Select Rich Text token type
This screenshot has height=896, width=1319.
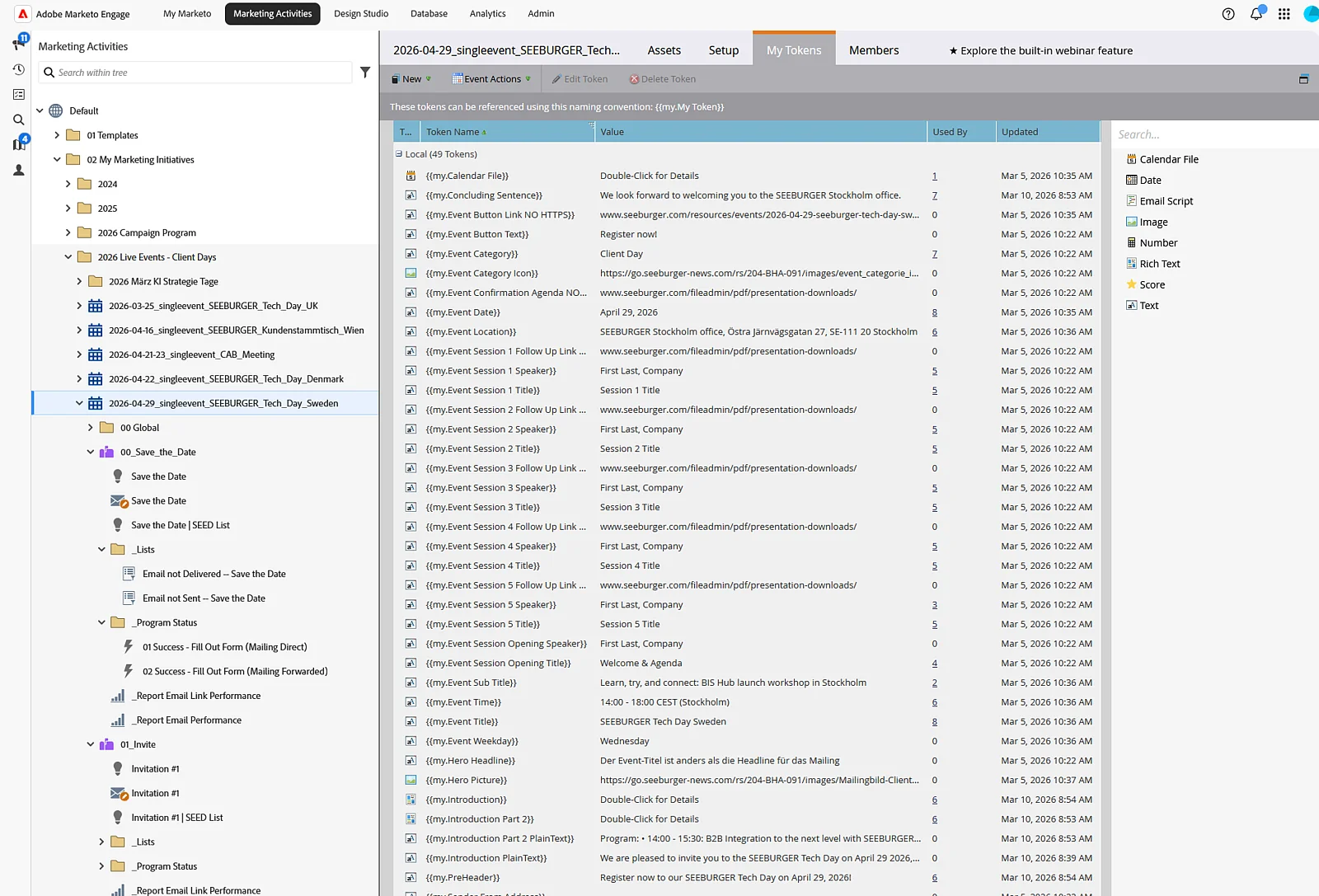coord(1153,264)
